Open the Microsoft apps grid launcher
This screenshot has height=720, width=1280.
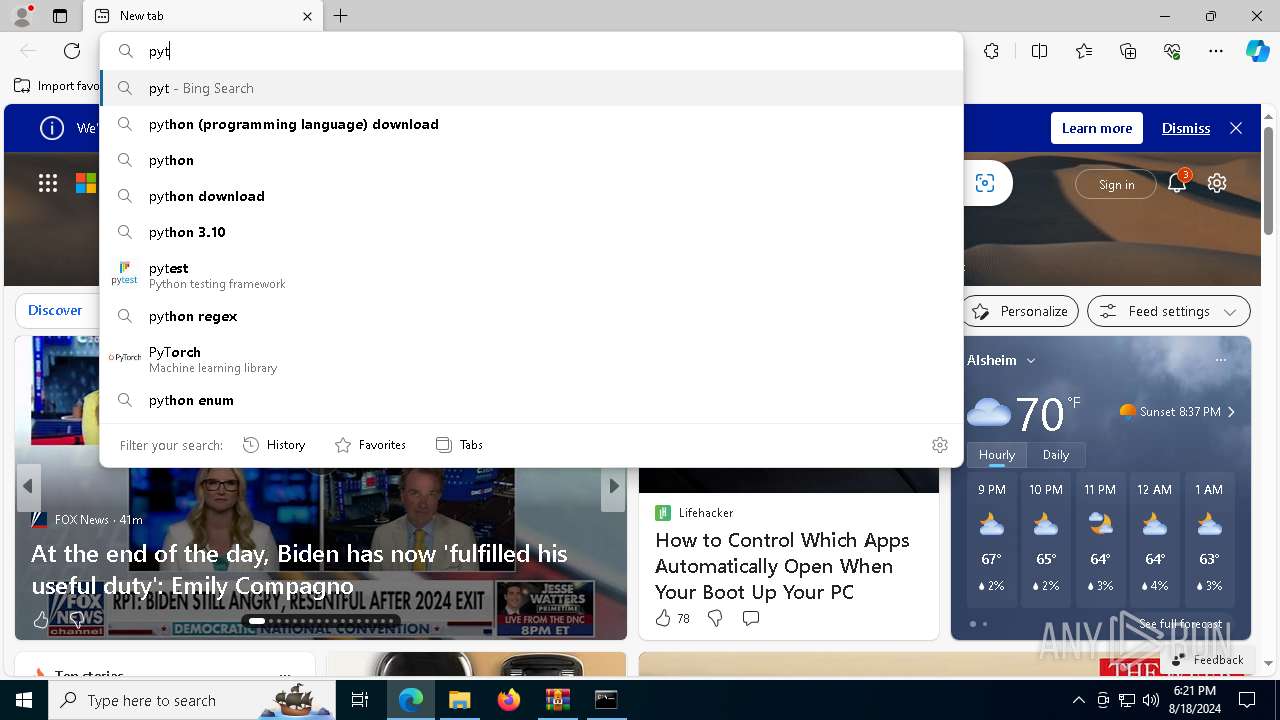click(x=48, y=183)
